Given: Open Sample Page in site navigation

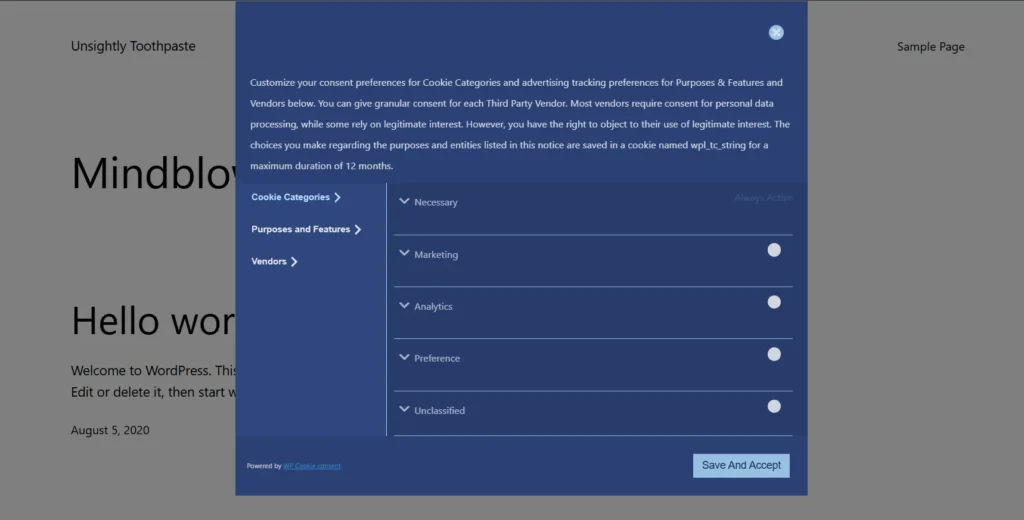Looking at the screenshot, I should click(930, 46).
